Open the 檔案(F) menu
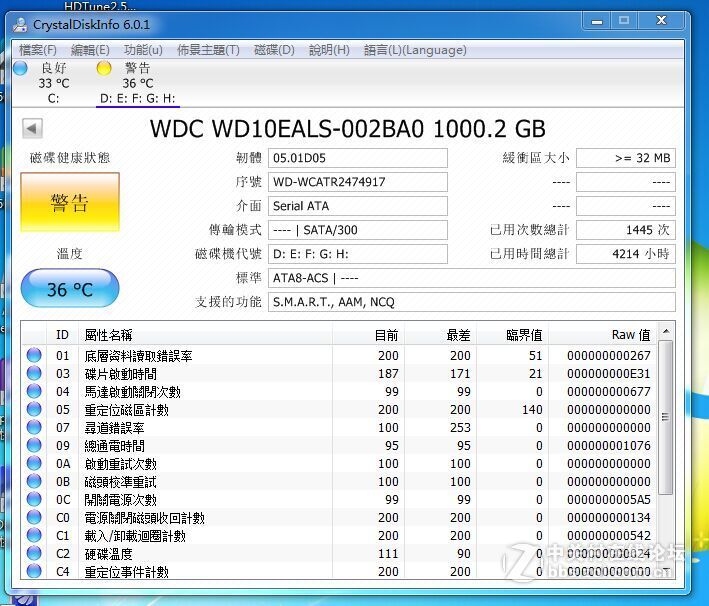Viewport: 709px width, 606px height. [38, 50]
